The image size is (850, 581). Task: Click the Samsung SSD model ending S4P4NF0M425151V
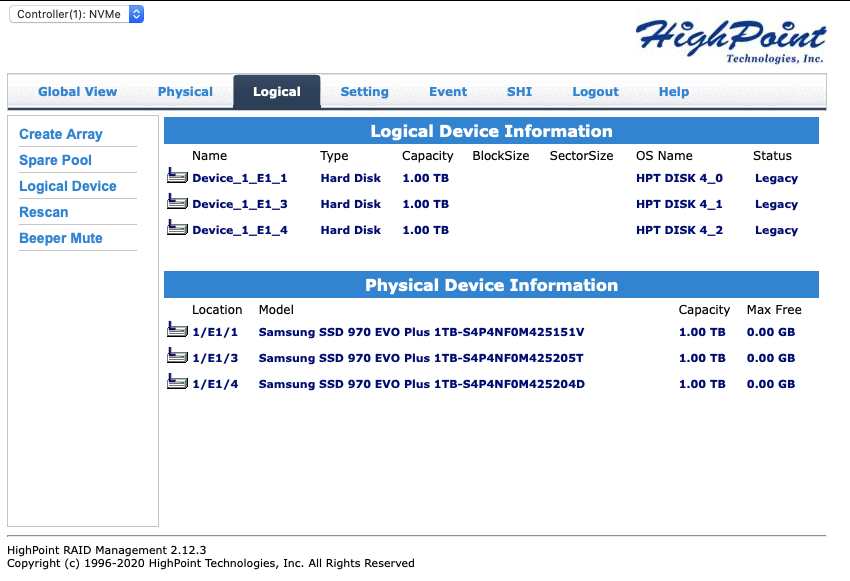tap(422, 332)
